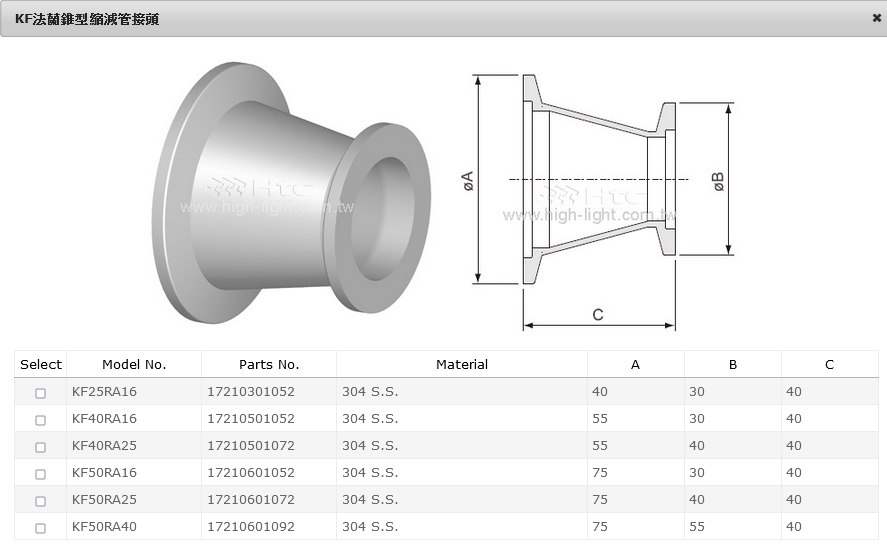This screenshot has width=887, height=546.
Task: Close the KF flange reducer dialog
Action: click(876, 18)
